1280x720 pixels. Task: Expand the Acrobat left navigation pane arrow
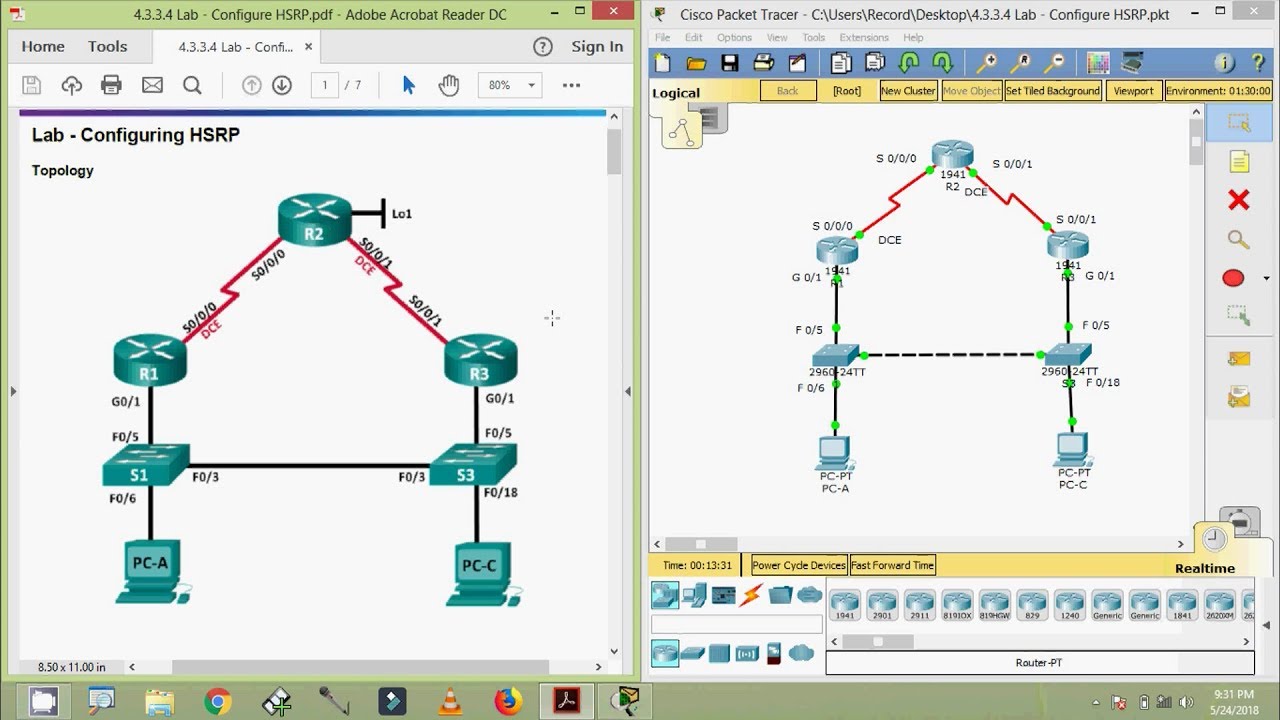(13, 391)
